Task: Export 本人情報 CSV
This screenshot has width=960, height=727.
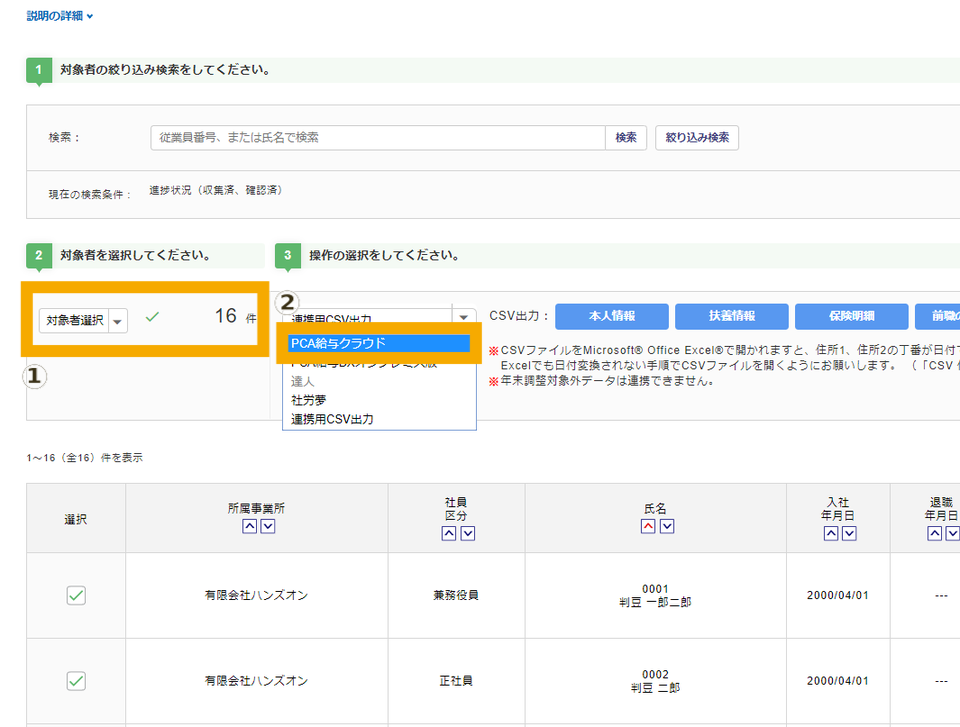Action: click(612, 316)
